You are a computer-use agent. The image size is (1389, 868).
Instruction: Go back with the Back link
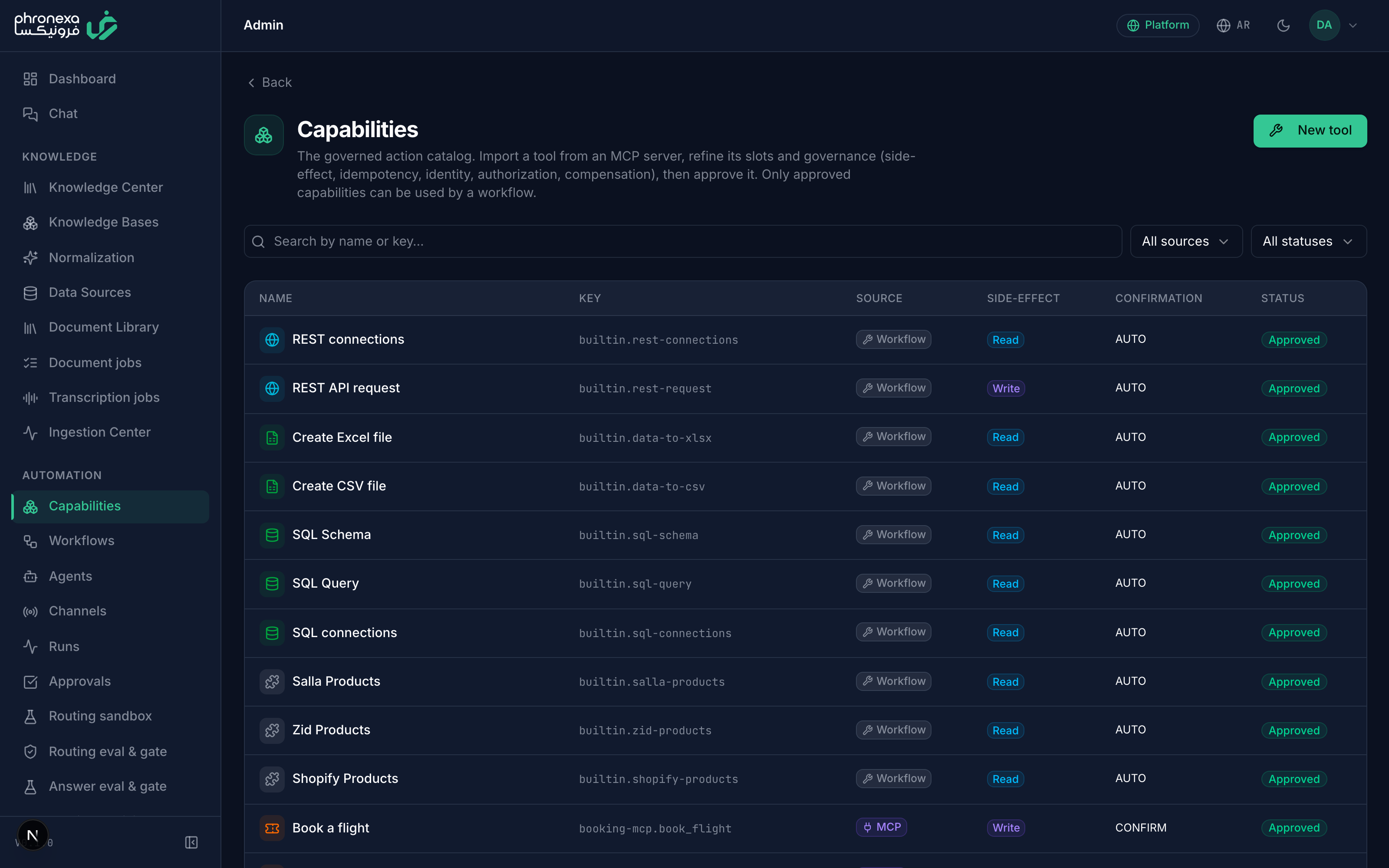[270, 82]
